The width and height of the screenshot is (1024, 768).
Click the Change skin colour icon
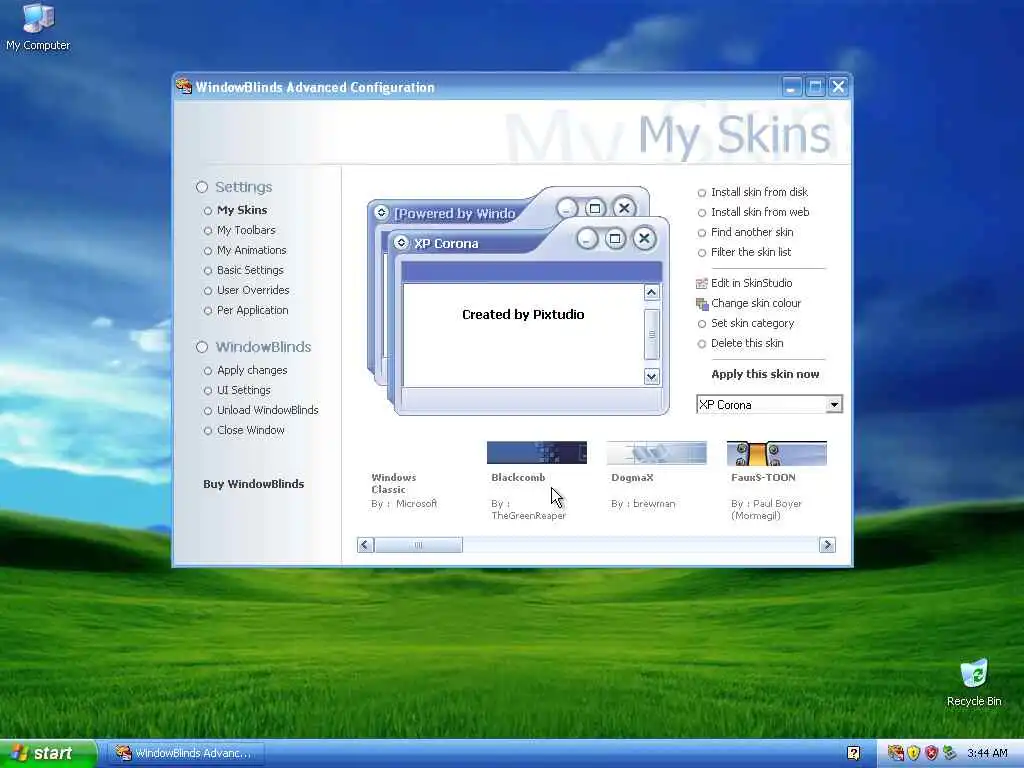[702, 304]
